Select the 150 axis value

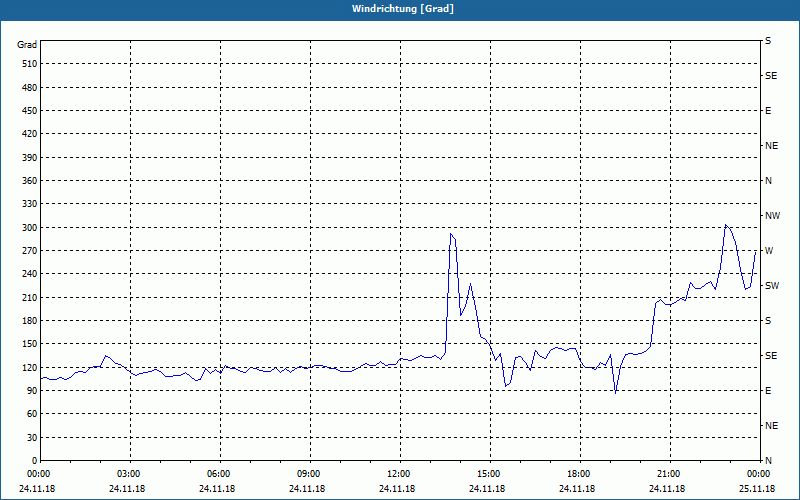[30, 344]
